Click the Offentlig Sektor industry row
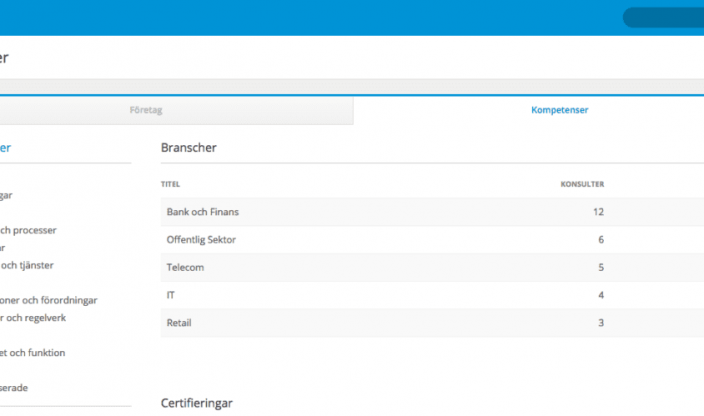Image resolution: width=704 pixels, height=416 pixels. click(x=201, y=240)
